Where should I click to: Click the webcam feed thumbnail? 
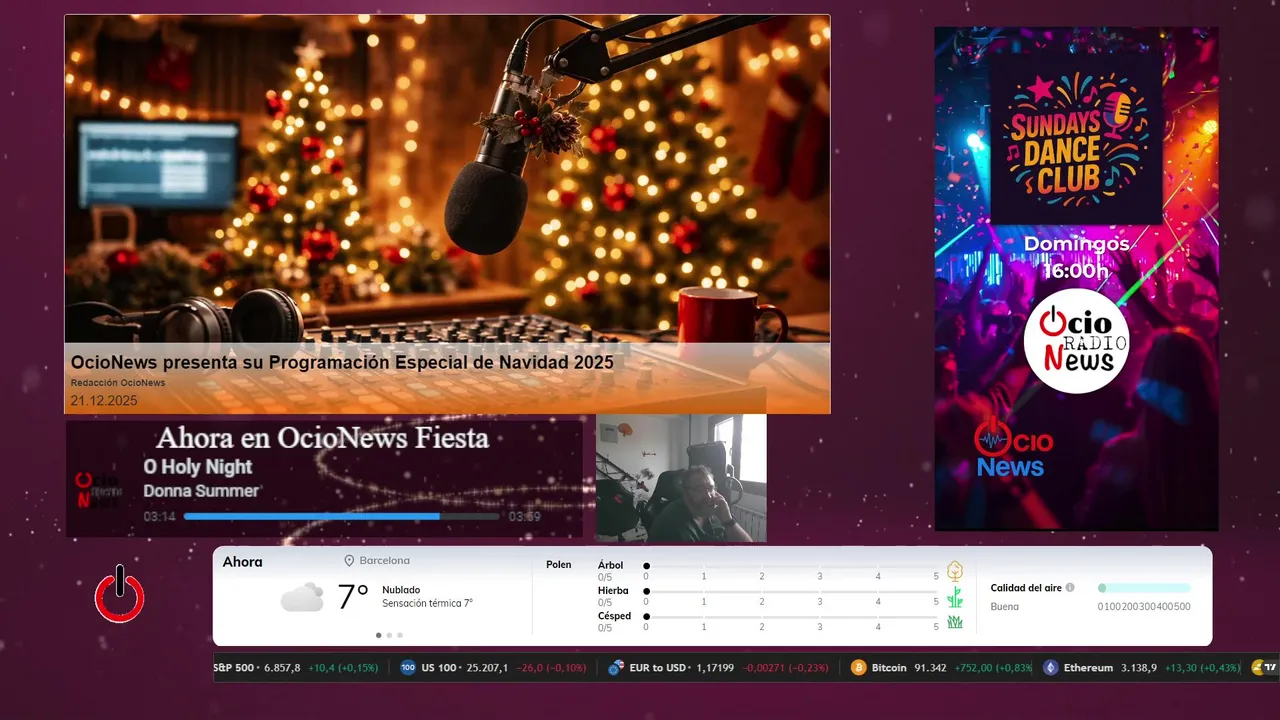681,478
